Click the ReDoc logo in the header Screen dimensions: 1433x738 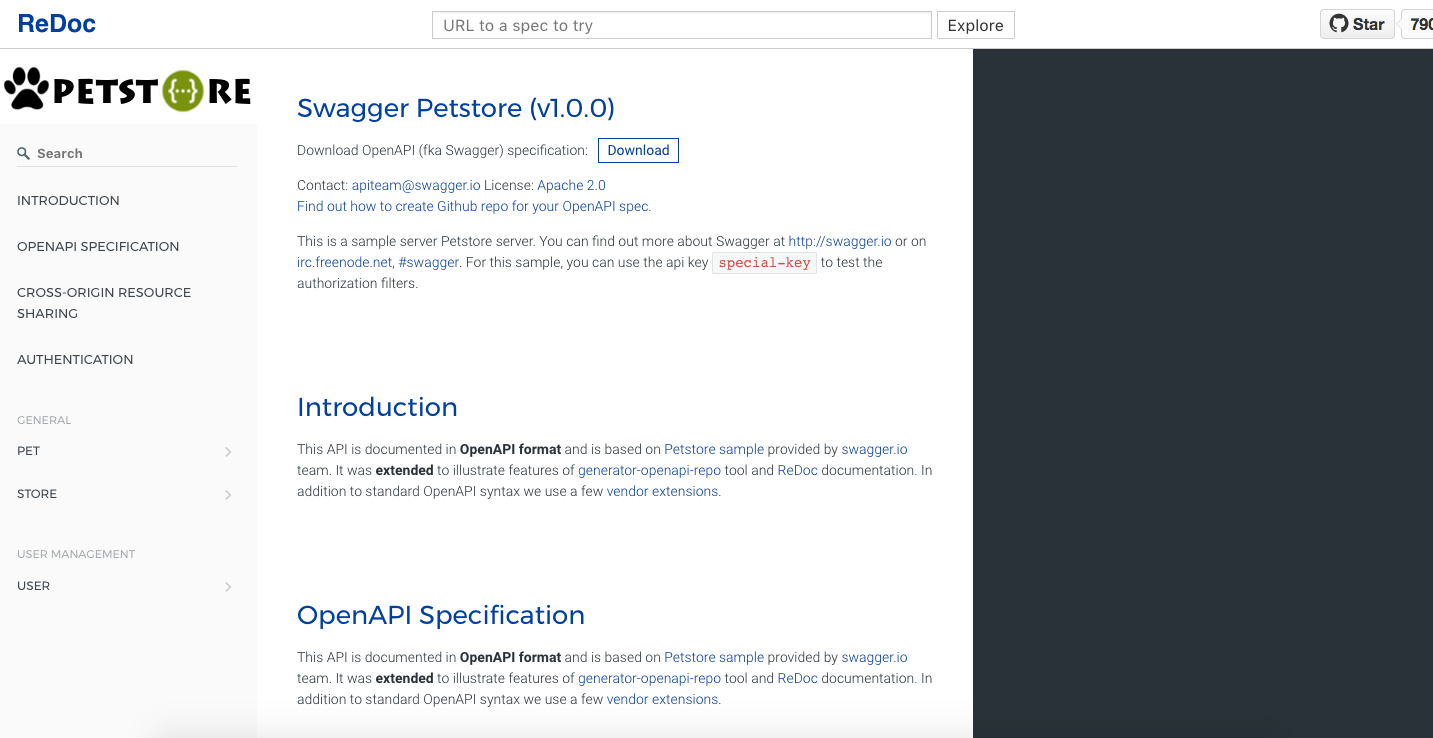pyautogui.click(x=56, y=23)
